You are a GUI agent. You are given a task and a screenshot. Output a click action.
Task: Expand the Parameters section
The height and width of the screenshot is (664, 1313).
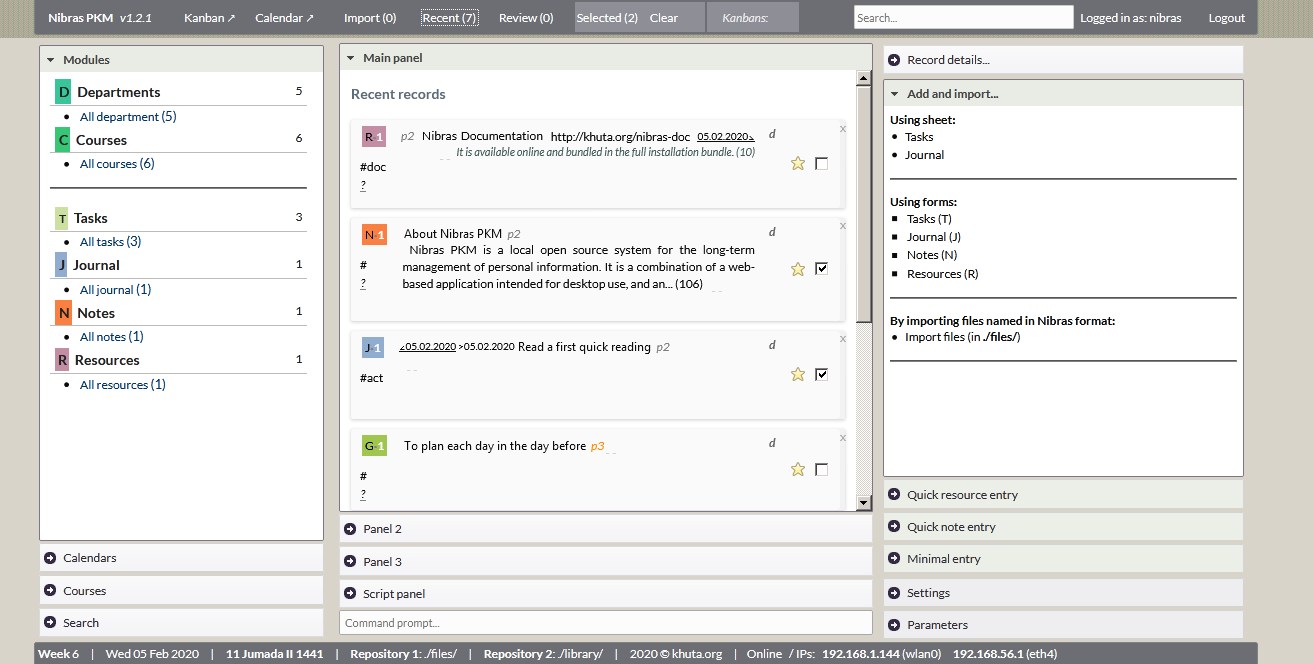coord(1063,625)
